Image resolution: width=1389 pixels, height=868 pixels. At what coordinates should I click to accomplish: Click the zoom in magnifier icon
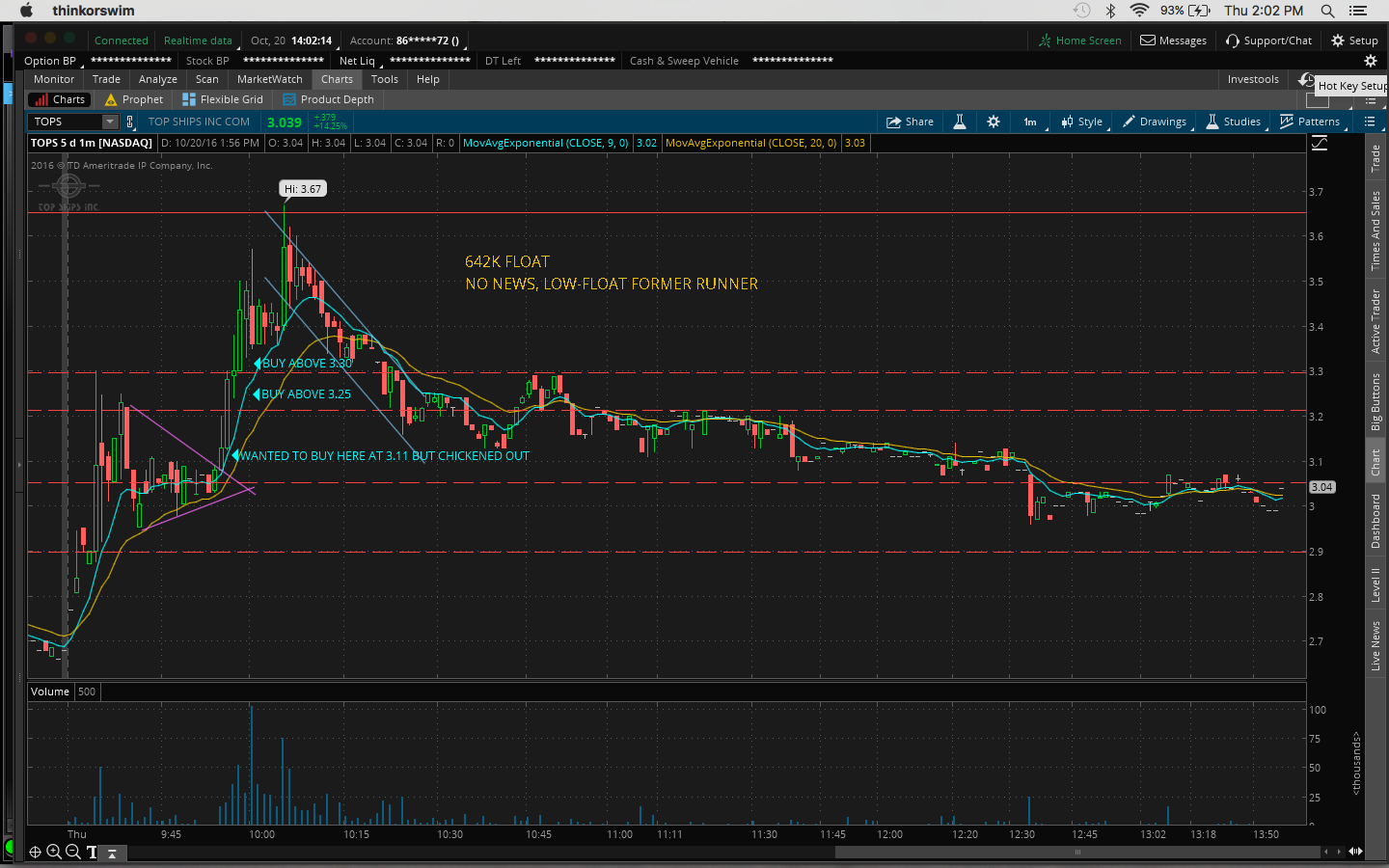[54, 852]
